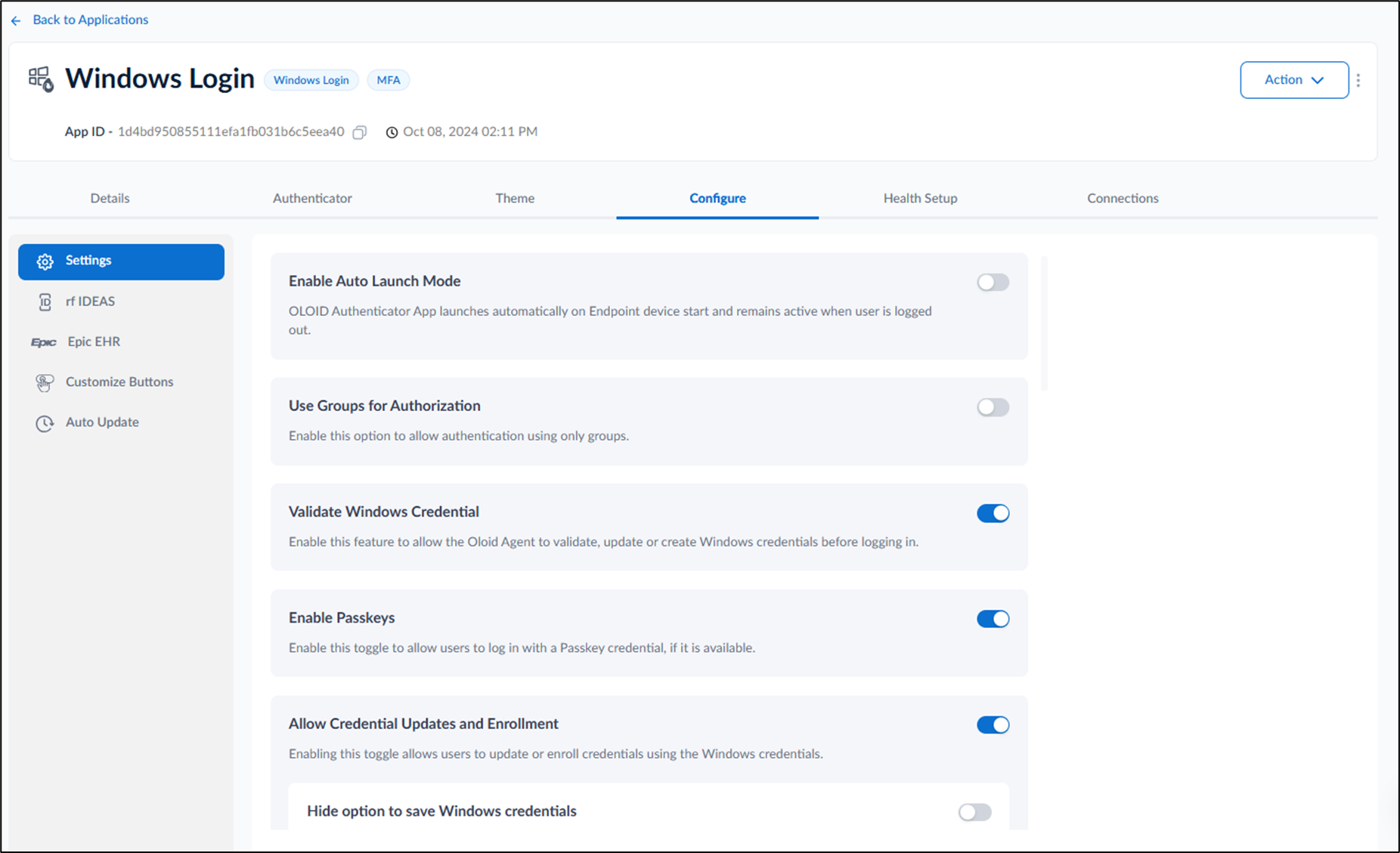Click the Windows Login app icon
Image resolution: width=1400 pixels, height=853 pixels.
[x=41, y=79]
